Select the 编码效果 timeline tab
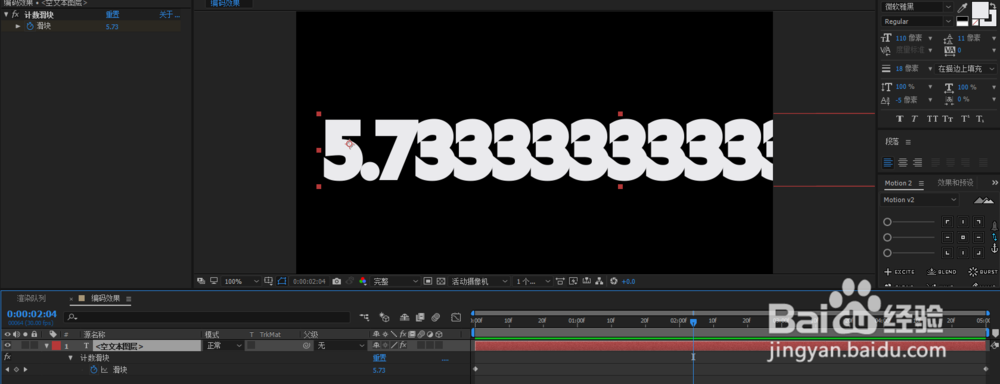Image resolution: width=1000 pixels, height=384 pixels. coord(105,298)
